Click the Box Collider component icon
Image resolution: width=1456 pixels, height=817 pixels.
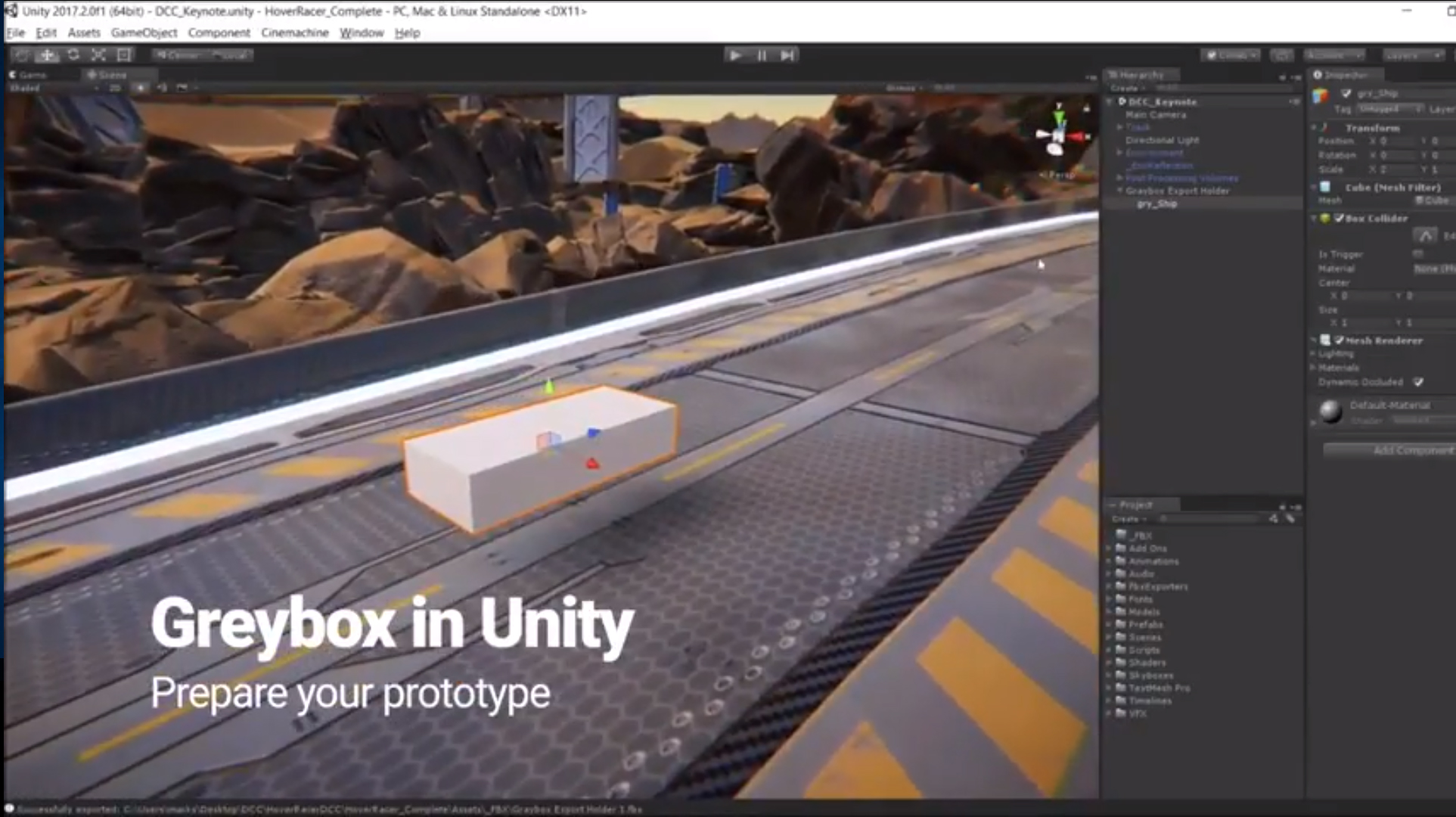(x=1325, y=219)
